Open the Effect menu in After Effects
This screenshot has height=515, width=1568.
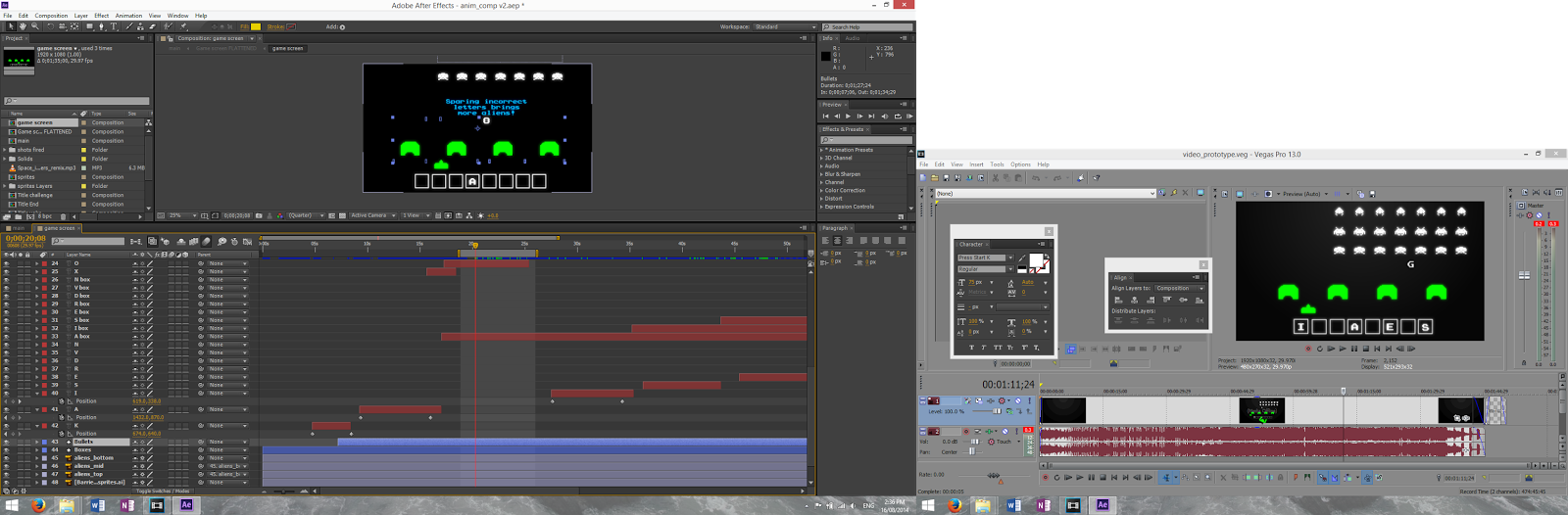(x=101, y=16)
